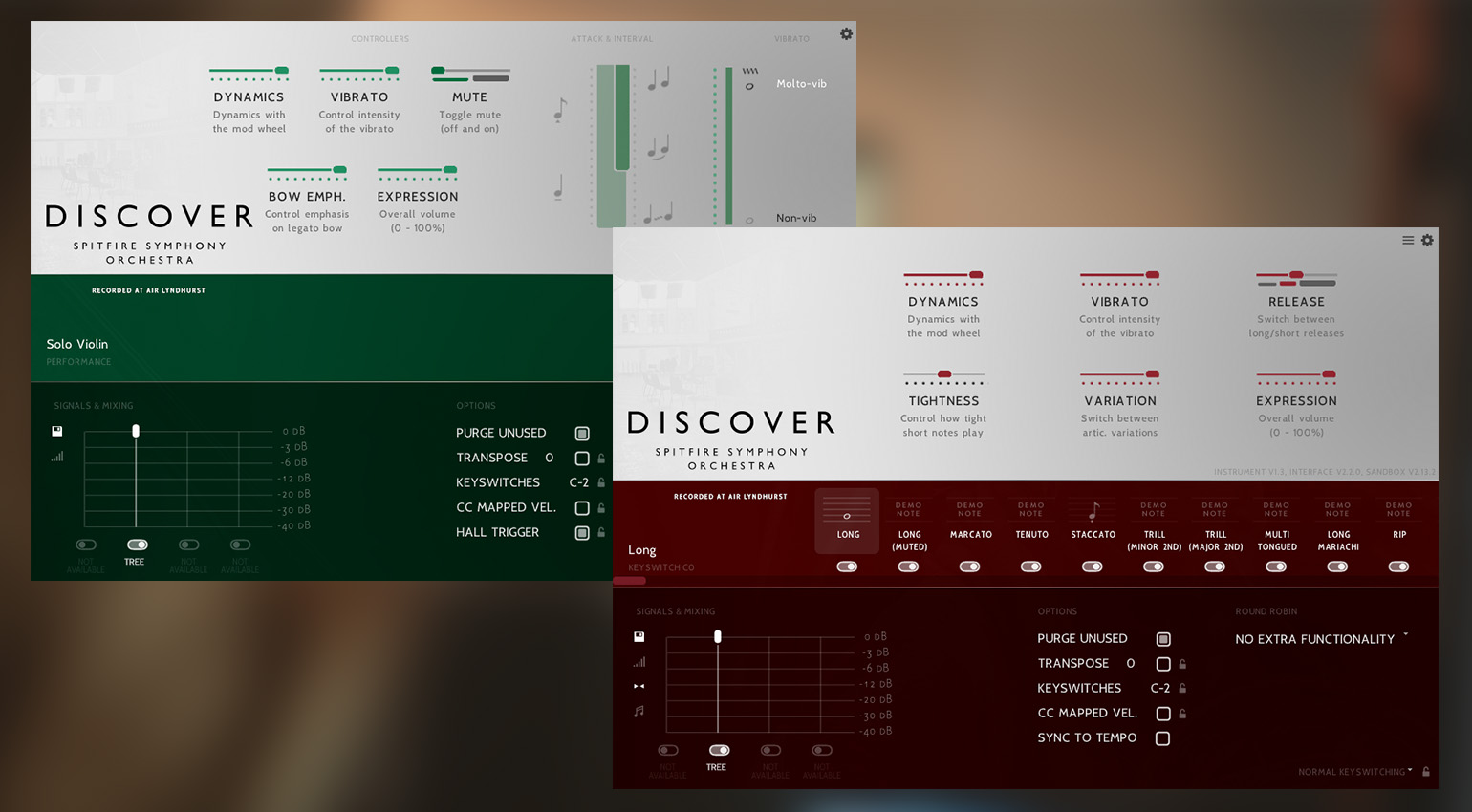Click the music note icon in red mixer
1472x812 pixels.
click(639, 711)
